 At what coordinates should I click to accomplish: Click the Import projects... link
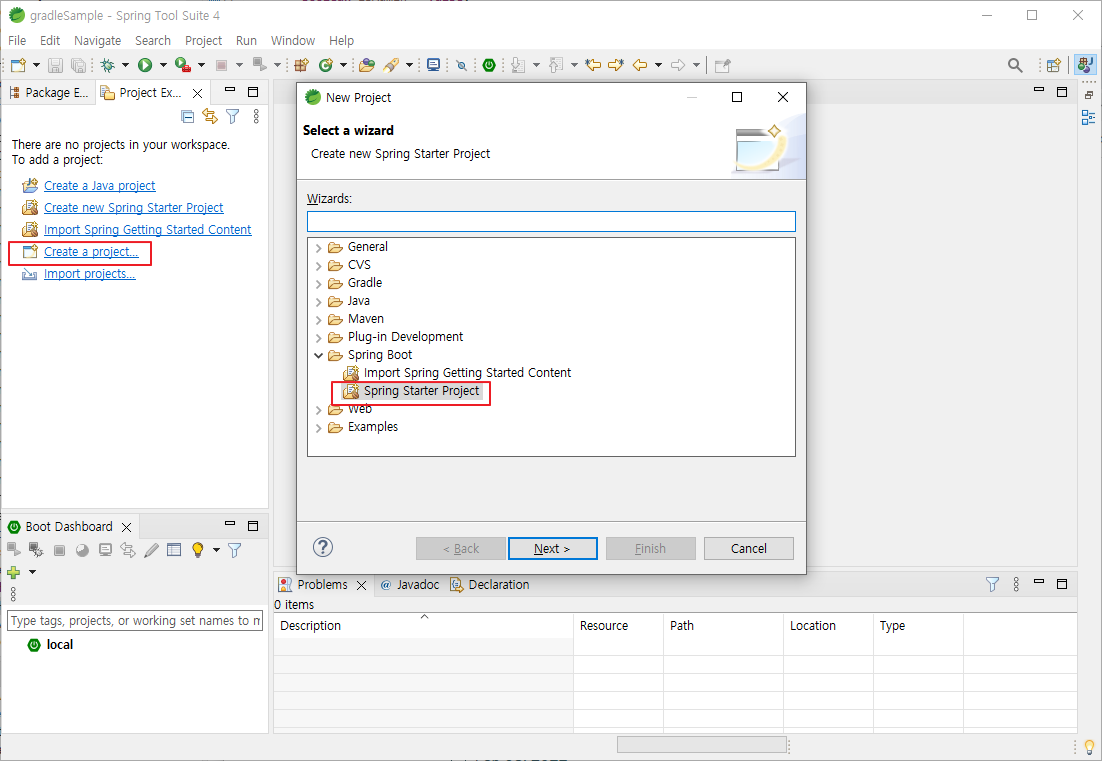[89, 274]
